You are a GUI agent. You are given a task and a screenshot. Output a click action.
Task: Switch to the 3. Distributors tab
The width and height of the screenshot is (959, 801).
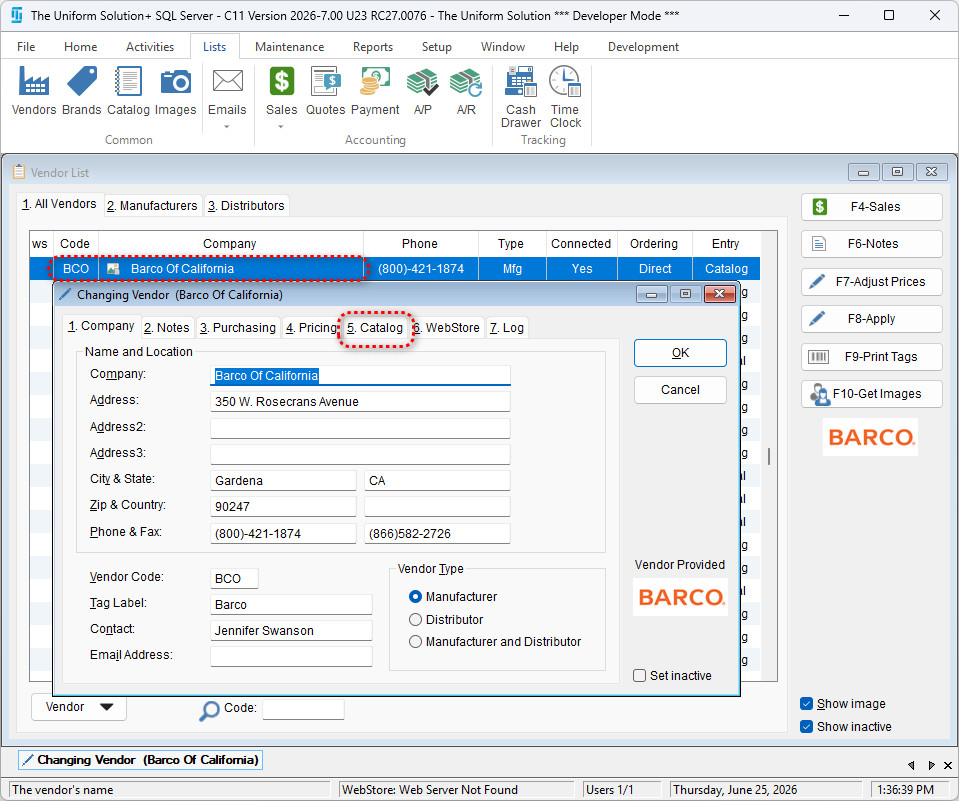[x=246, y=205]
